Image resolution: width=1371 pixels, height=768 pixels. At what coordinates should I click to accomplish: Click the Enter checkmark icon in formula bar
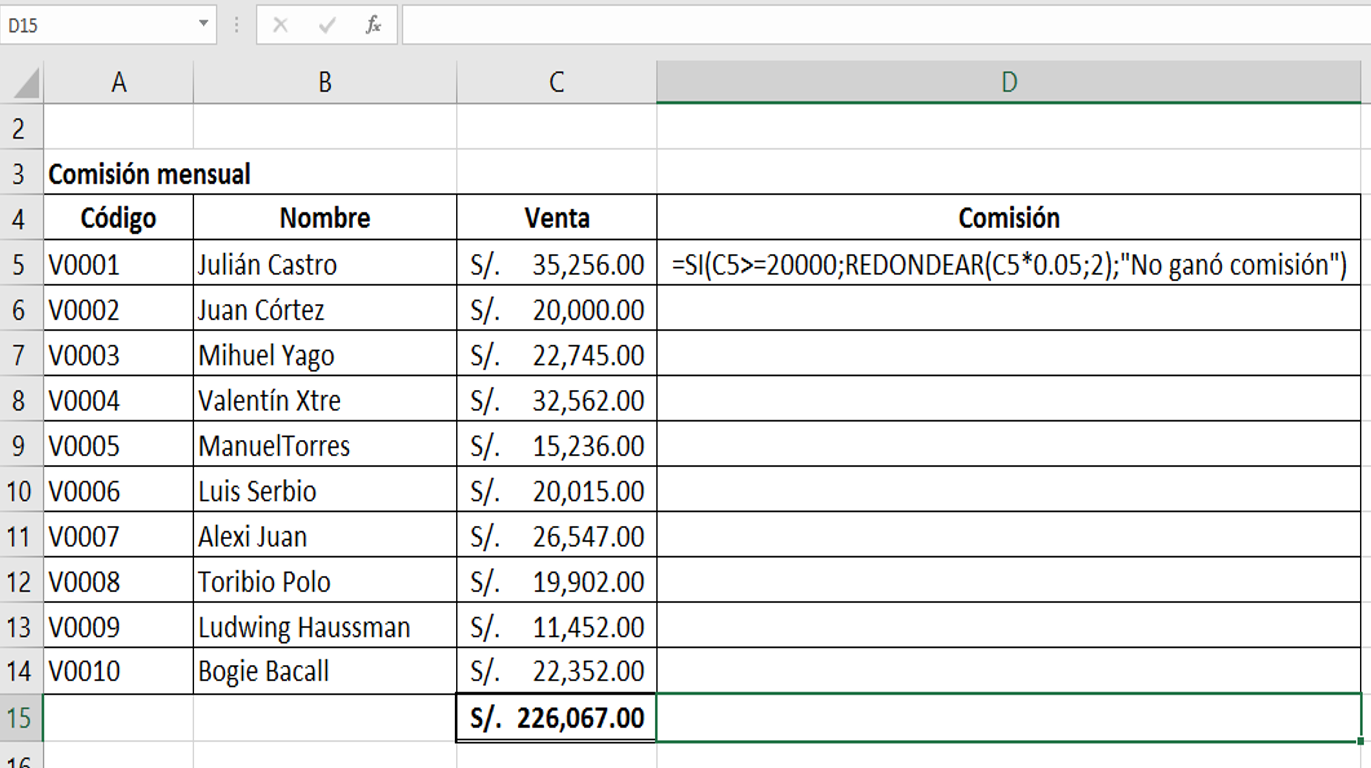coord(327,26)
